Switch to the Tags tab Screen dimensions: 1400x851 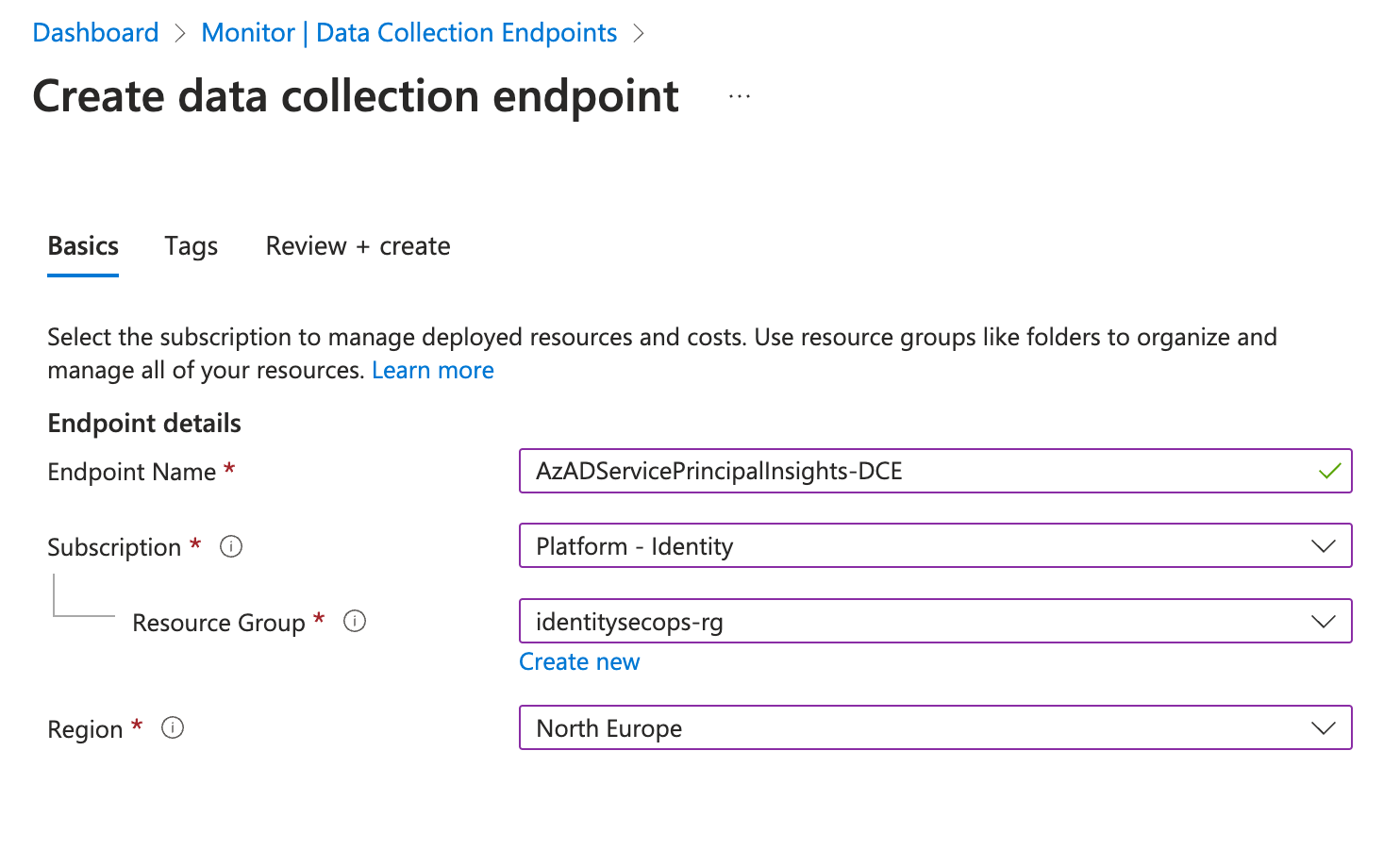pos(192,246)
